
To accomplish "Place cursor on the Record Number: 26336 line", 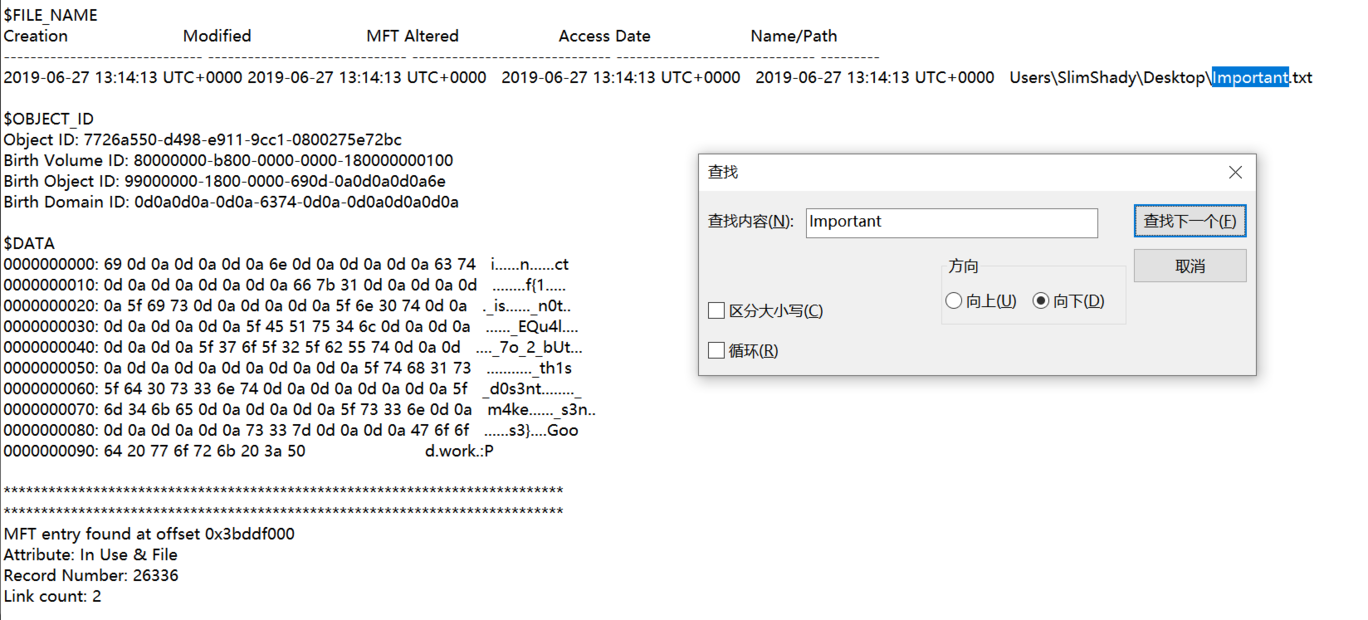I will 91,575.
